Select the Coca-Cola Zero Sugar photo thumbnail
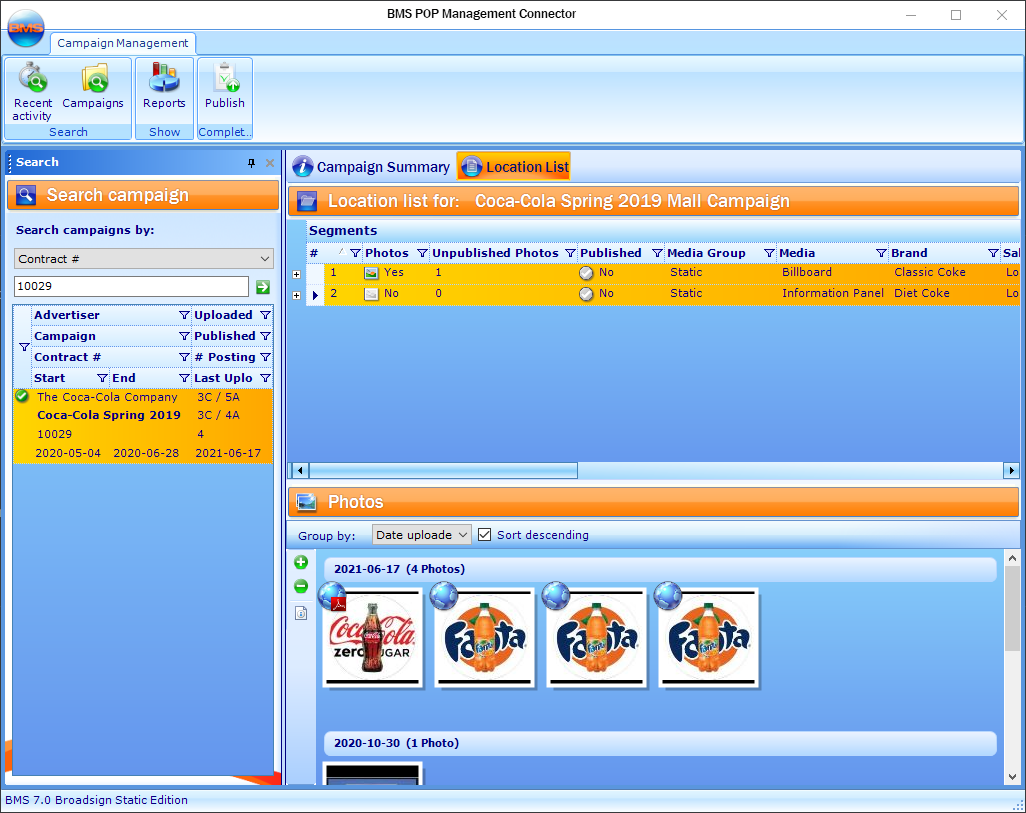 [373, 638]
